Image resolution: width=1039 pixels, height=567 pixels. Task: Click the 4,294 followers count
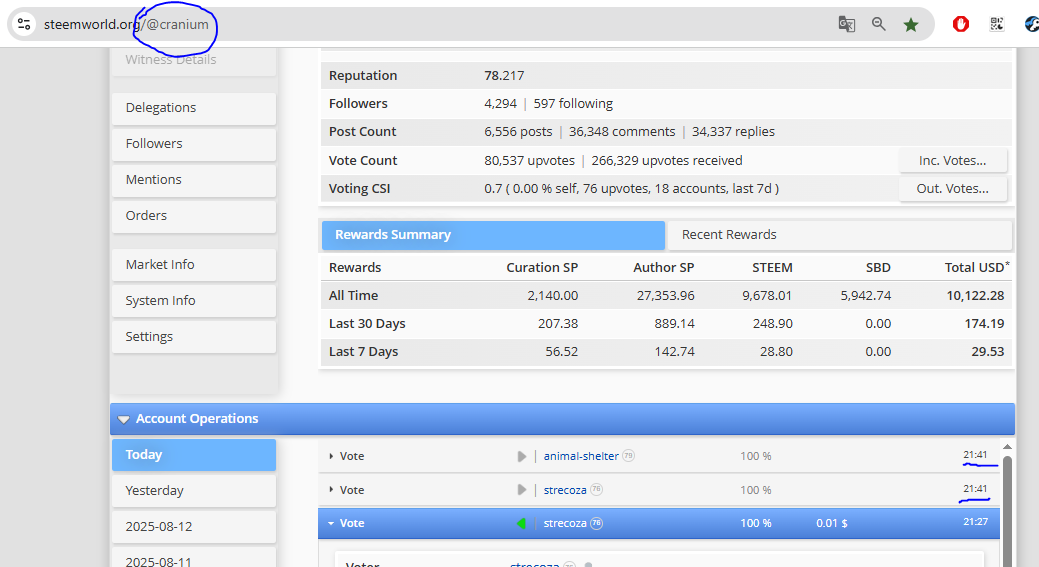point(500,104)
